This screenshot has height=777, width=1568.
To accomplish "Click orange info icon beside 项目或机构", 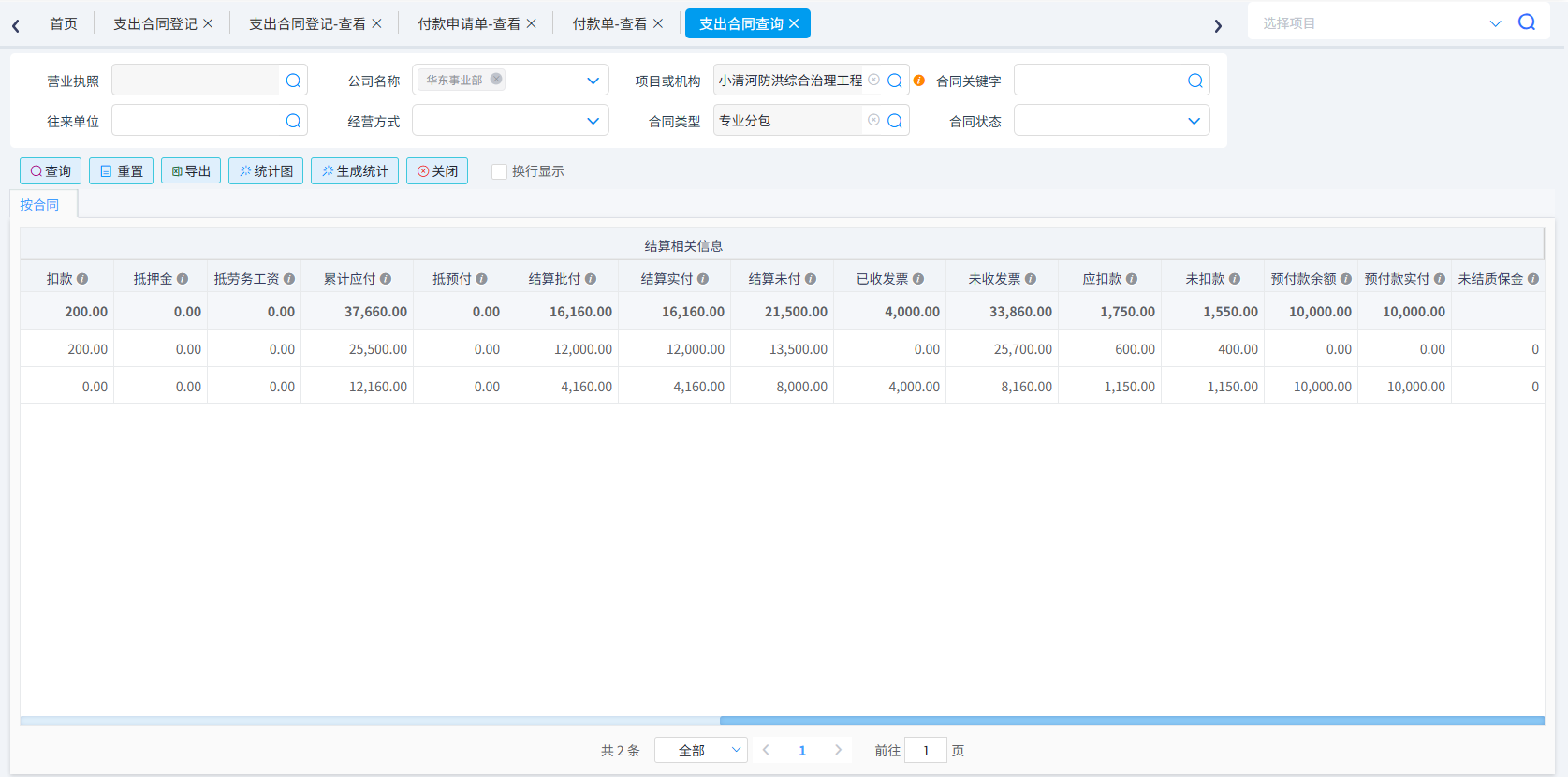I will [x=919, y=81].
